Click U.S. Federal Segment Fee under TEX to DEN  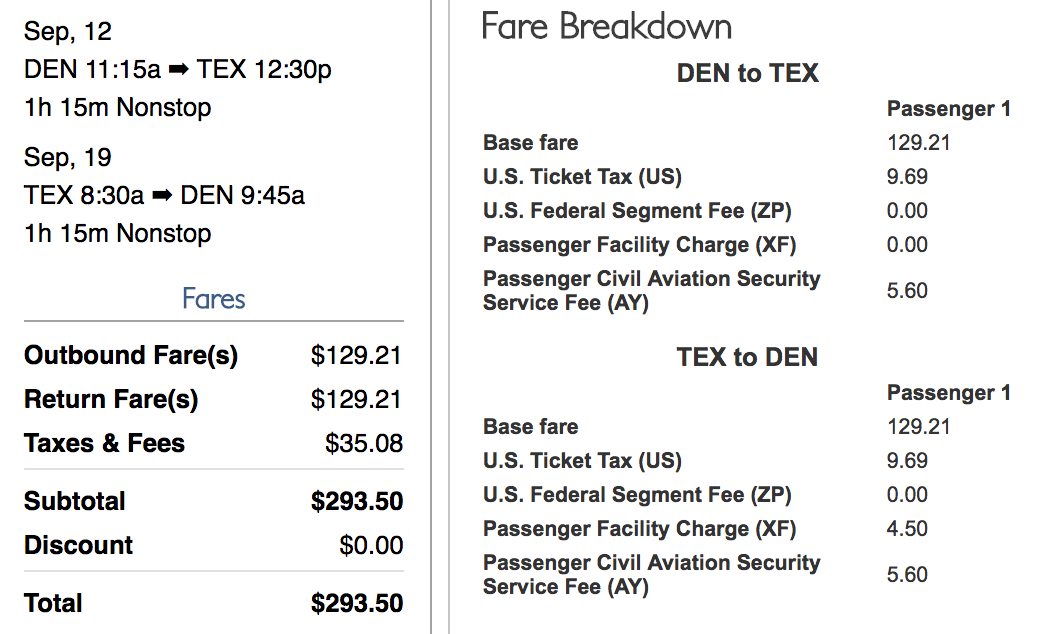pyautogui.click(x=637, y=495)
